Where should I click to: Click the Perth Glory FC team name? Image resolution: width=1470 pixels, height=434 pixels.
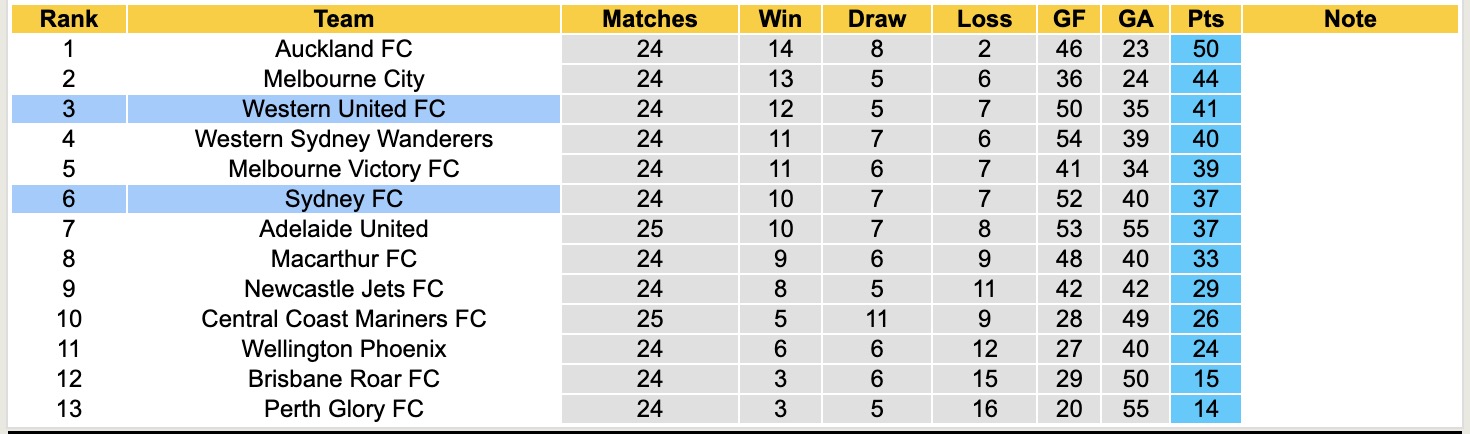343,409
